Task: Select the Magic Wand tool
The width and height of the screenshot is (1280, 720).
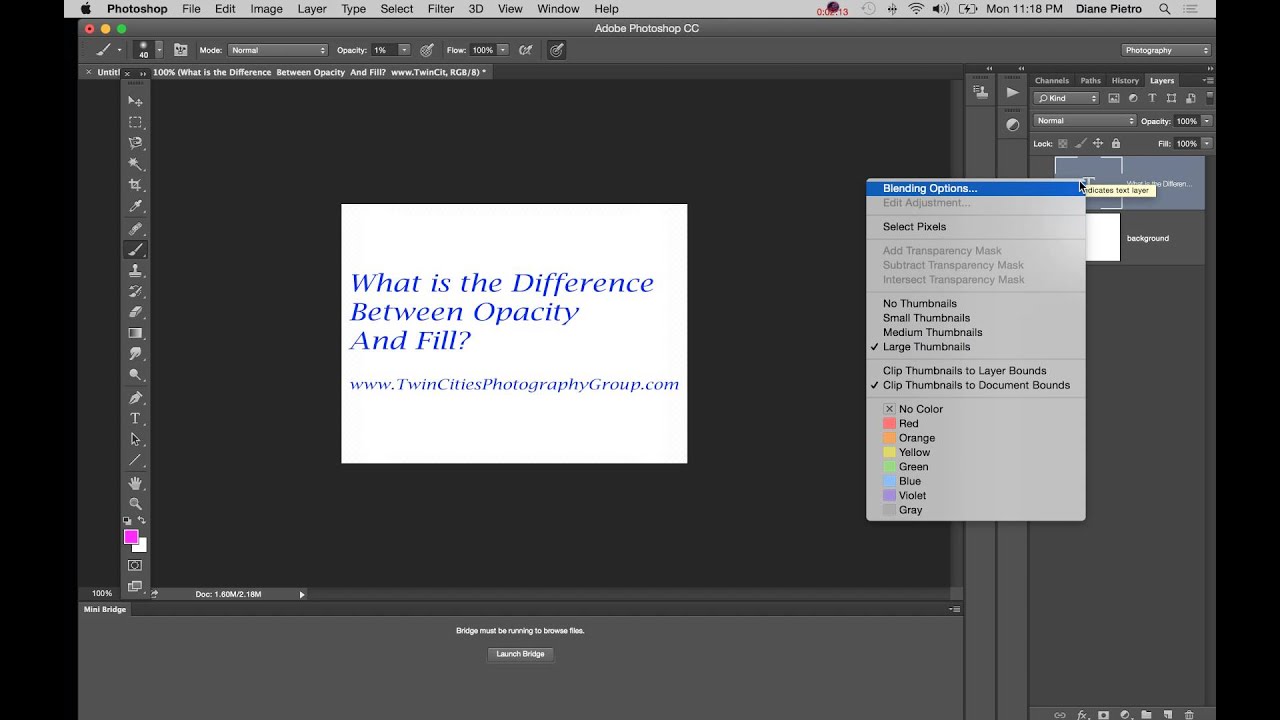Action: (x=135, y=164)
